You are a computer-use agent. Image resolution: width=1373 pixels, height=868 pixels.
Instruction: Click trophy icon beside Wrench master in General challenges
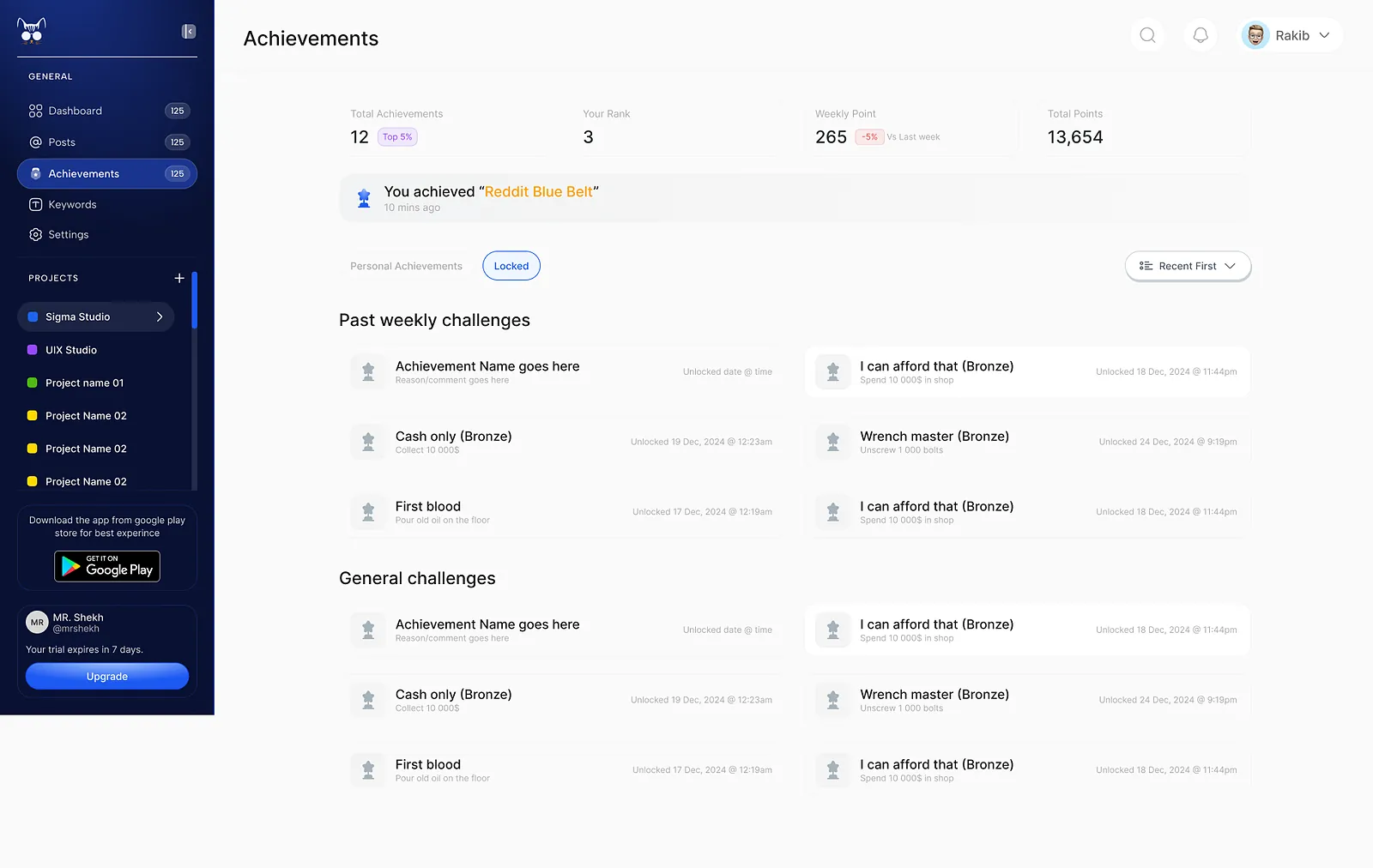click(832, 700)
